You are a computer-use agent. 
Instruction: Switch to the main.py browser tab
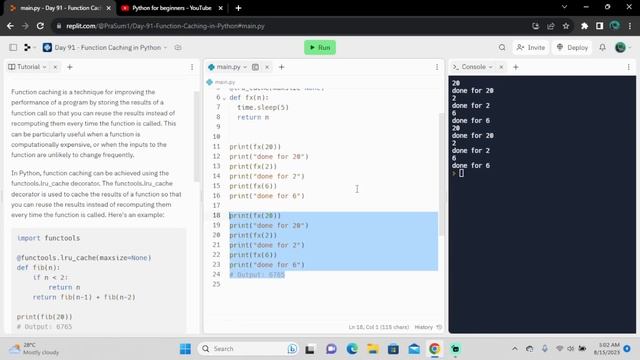pos(60,8)
